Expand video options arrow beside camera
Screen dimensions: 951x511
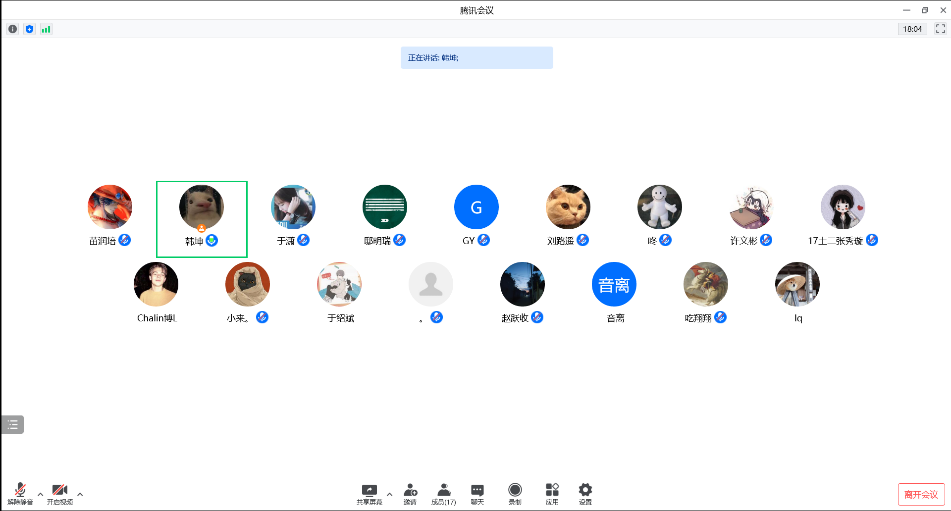tap(80, 493)
